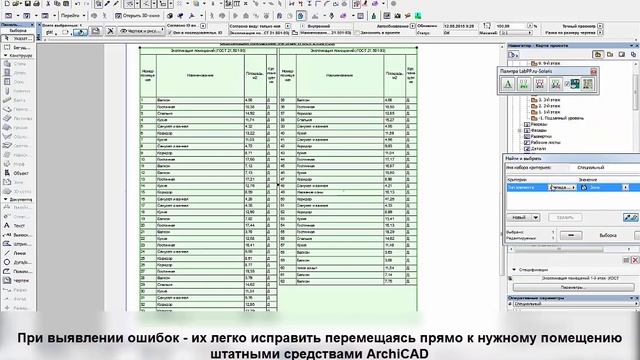The width and height of the screenshot is (640, 360).
Task: Click the Параметры... button in Navigator
Action: [573, 287]
